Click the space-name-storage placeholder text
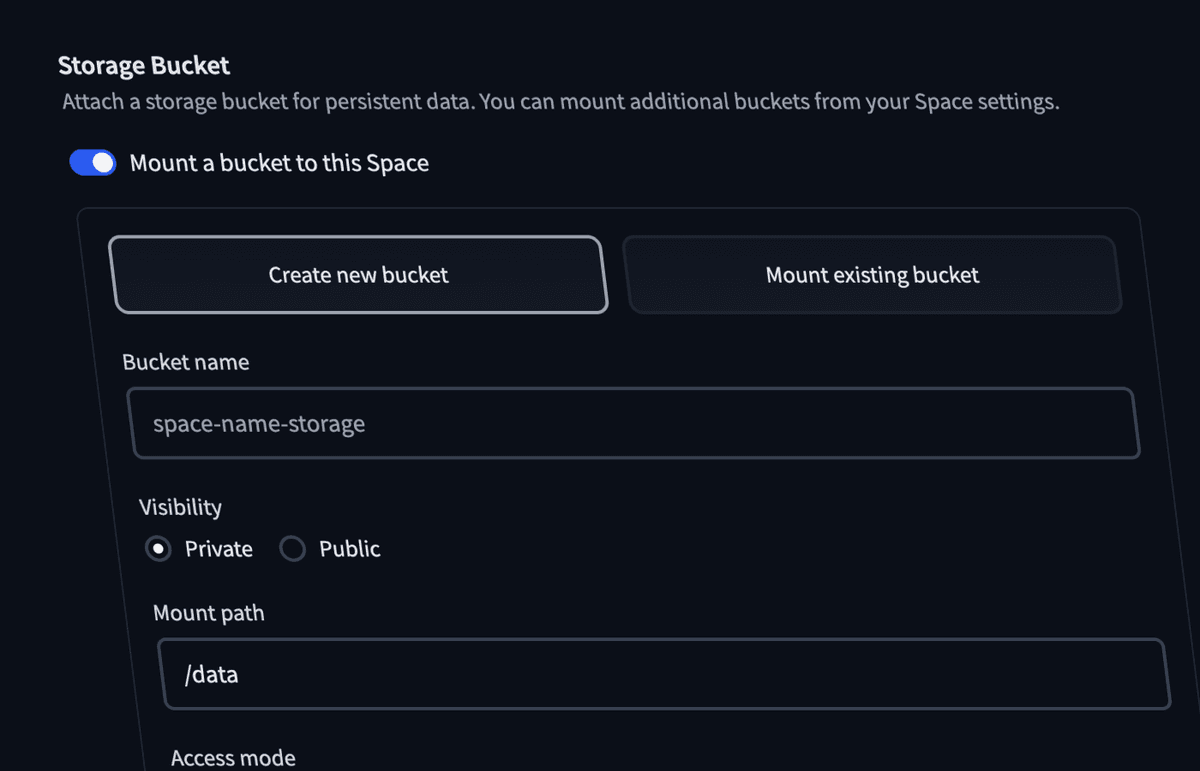This screenshot has height=771, width=1200. 259,423
